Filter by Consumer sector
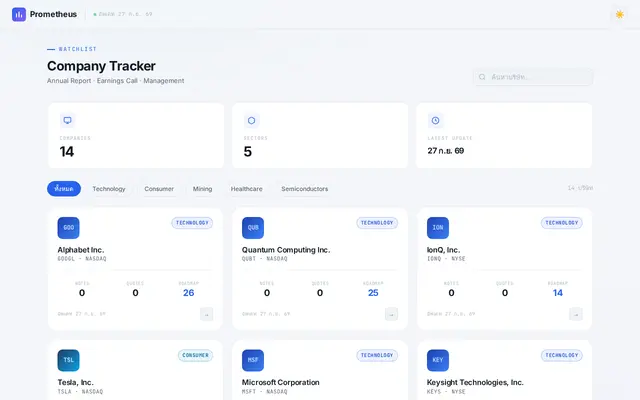640x400 pixels. (159, 189)
